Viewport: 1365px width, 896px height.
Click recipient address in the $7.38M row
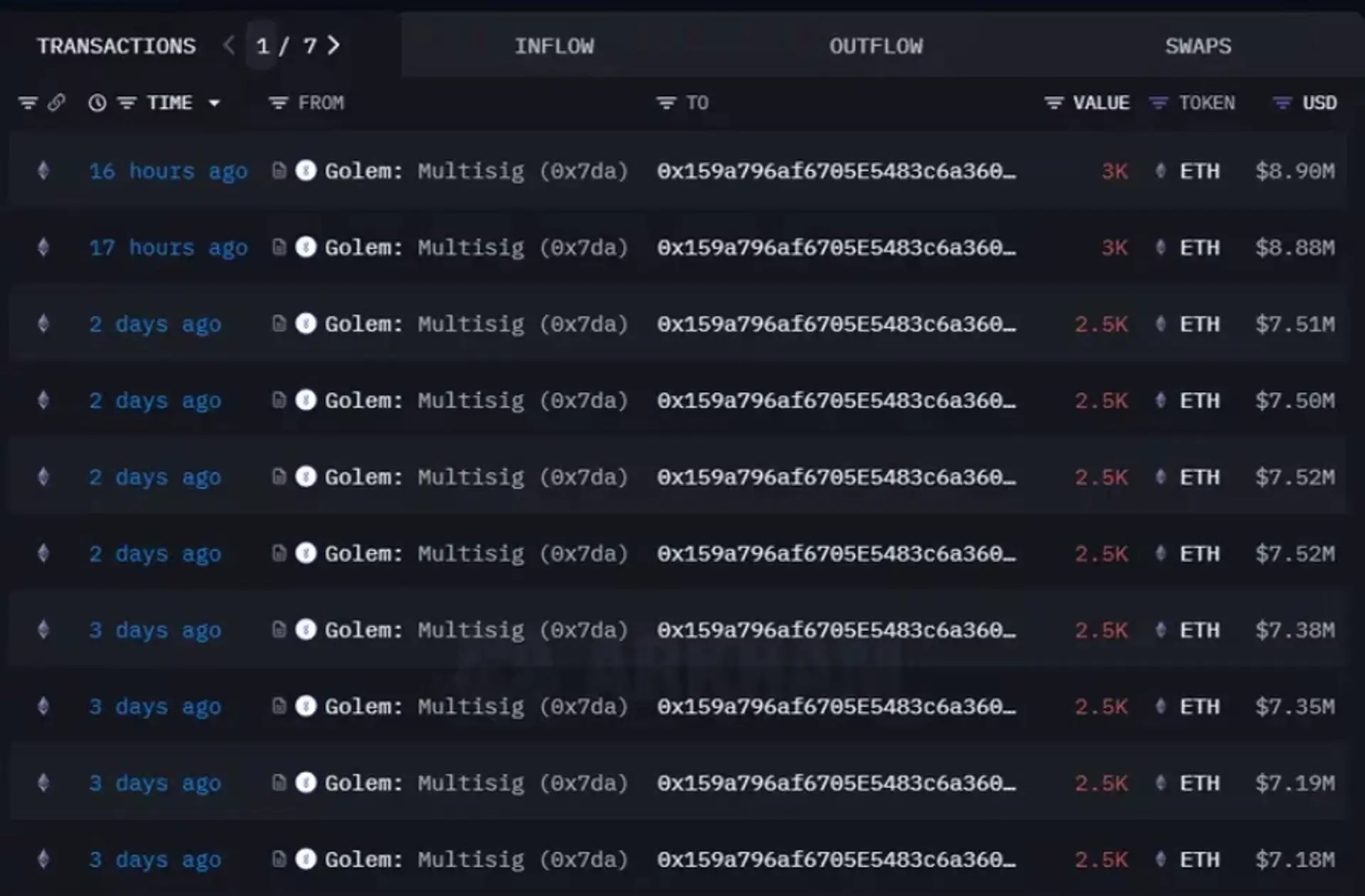(836, 630)
